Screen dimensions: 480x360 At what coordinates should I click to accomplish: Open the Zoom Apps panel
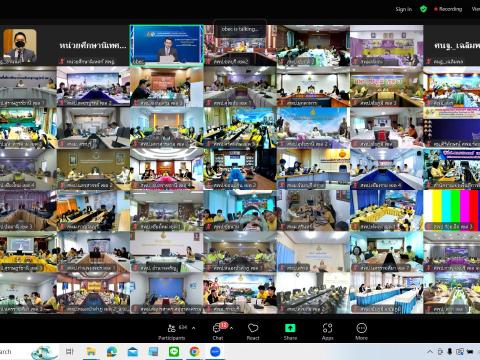tap(327, 332)
